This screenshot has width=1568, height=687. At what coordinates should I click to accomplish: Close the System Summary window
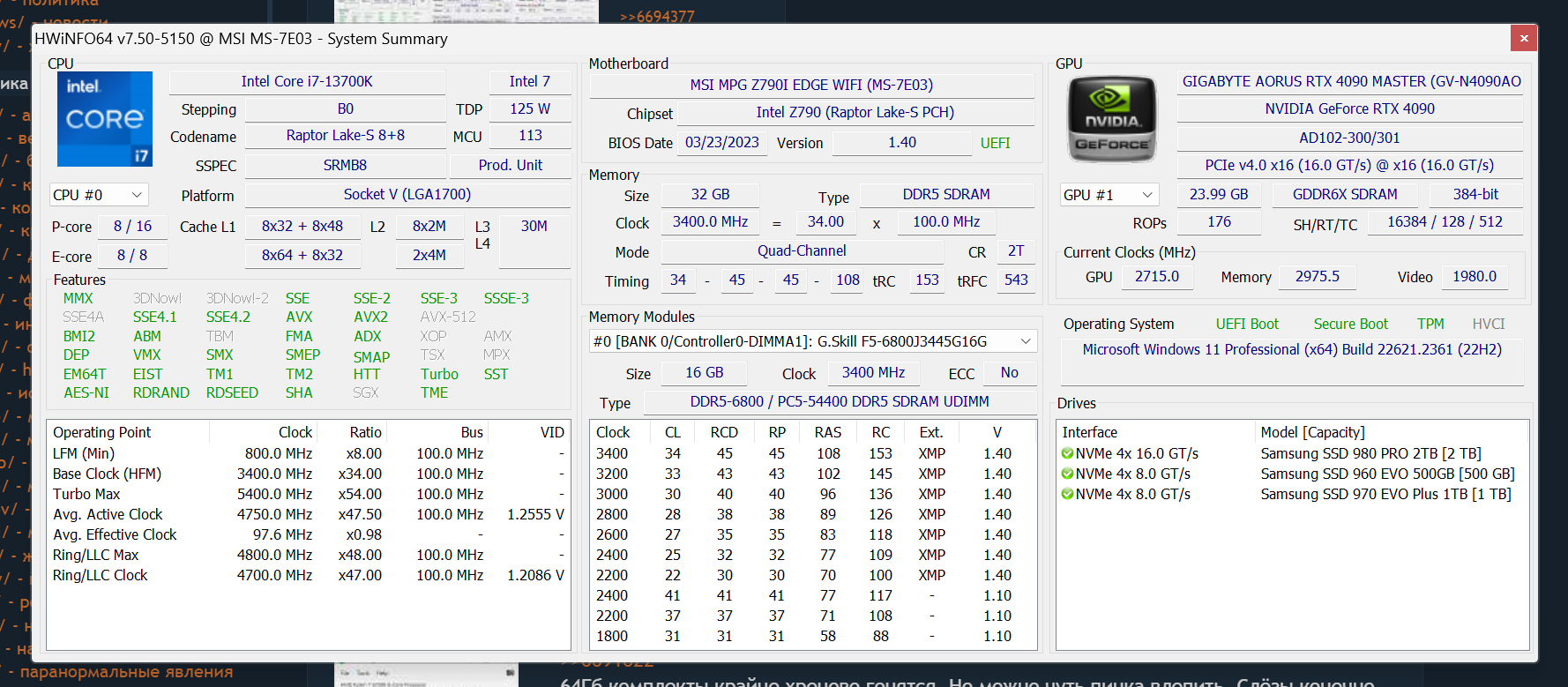[x=1523, y=38]
